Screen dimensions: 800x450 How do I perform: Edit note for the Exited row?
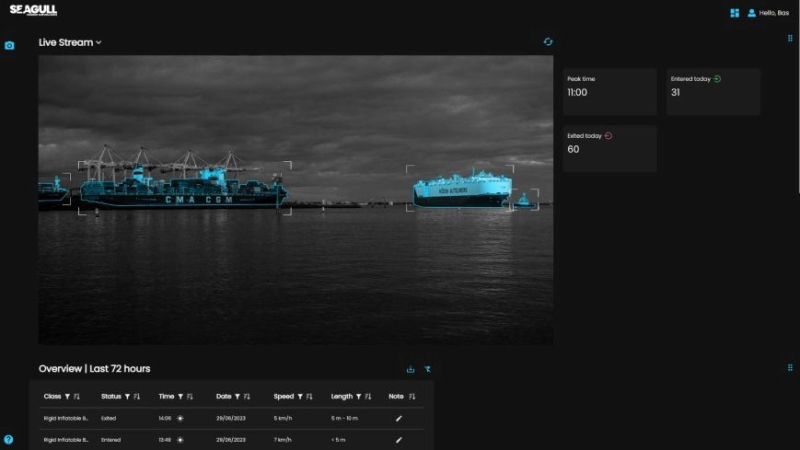tap(399, 418)
